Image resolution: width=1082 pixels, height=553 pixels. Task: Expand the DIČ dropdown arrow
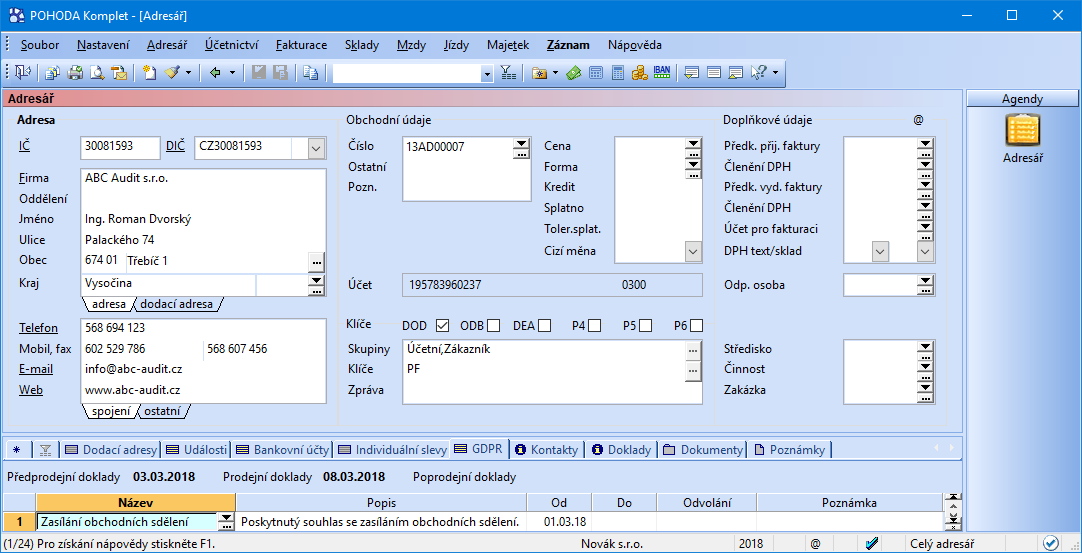[x=316, y=148]
